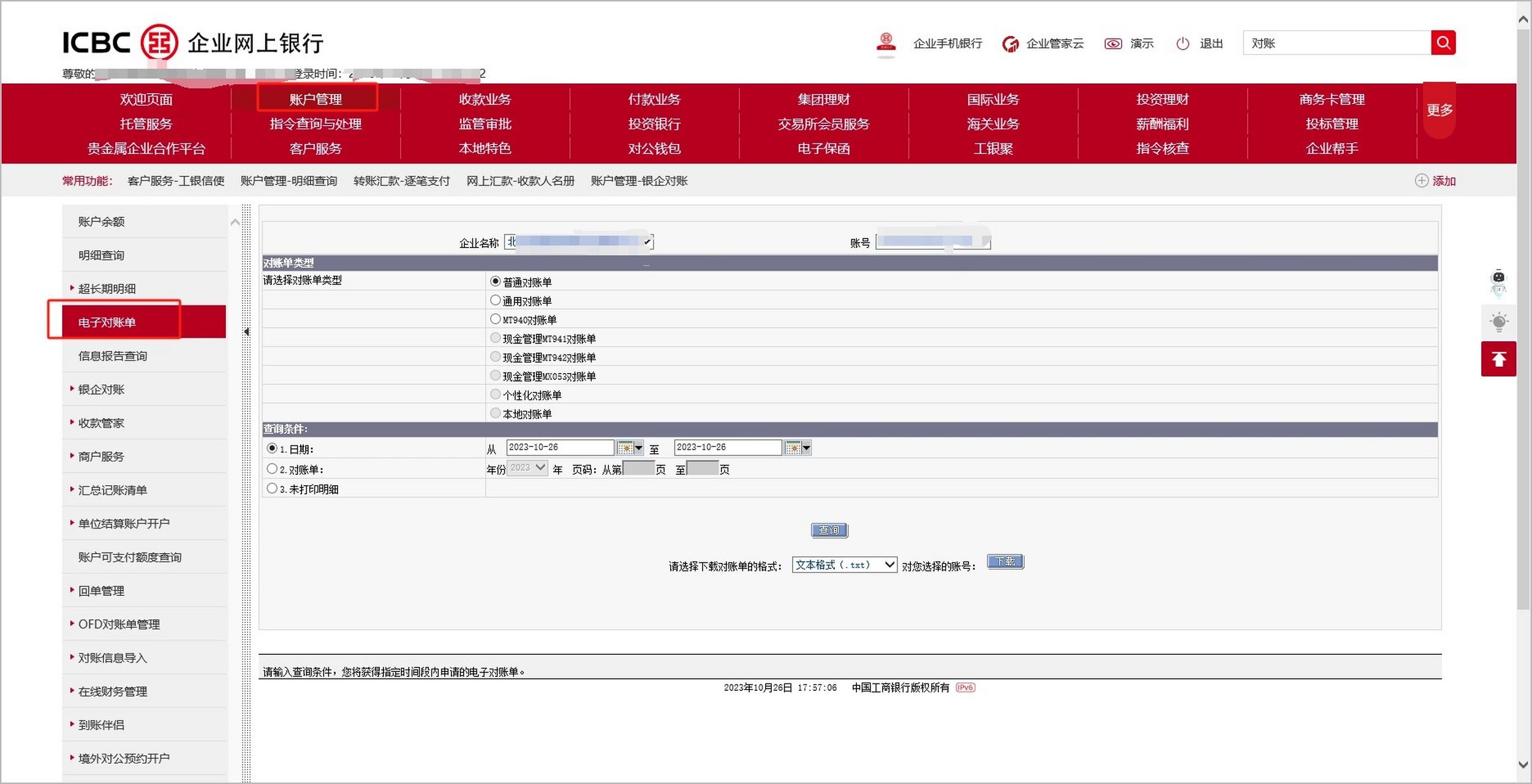This screenshot has height=784, width=1532.
Task: Choose query condition 3. 未打印明细 radio
Action: pos(272,488)
